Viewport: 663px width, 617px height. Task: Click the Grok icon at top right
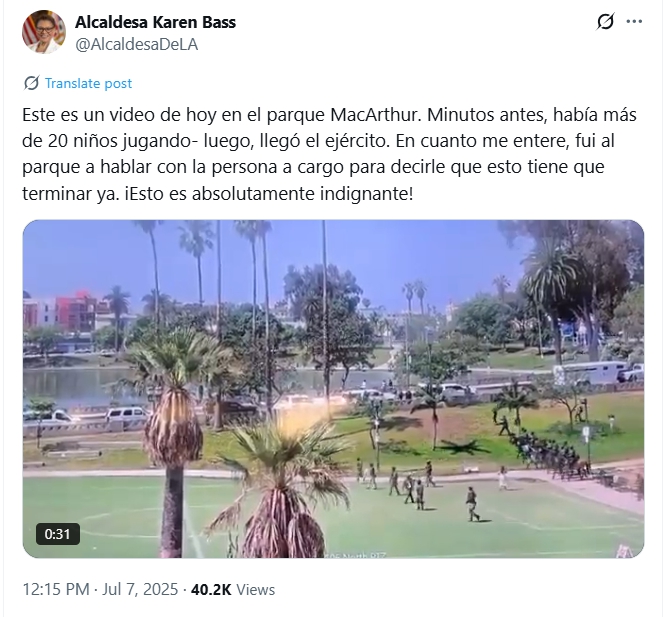click(605, 22)
